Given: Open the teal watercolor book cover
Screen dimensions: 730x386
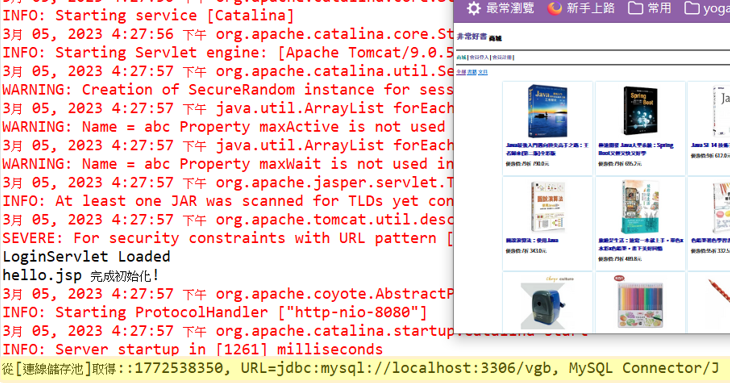Looking at the screenshot, I should pyautogui.click(x=640, y=207).
